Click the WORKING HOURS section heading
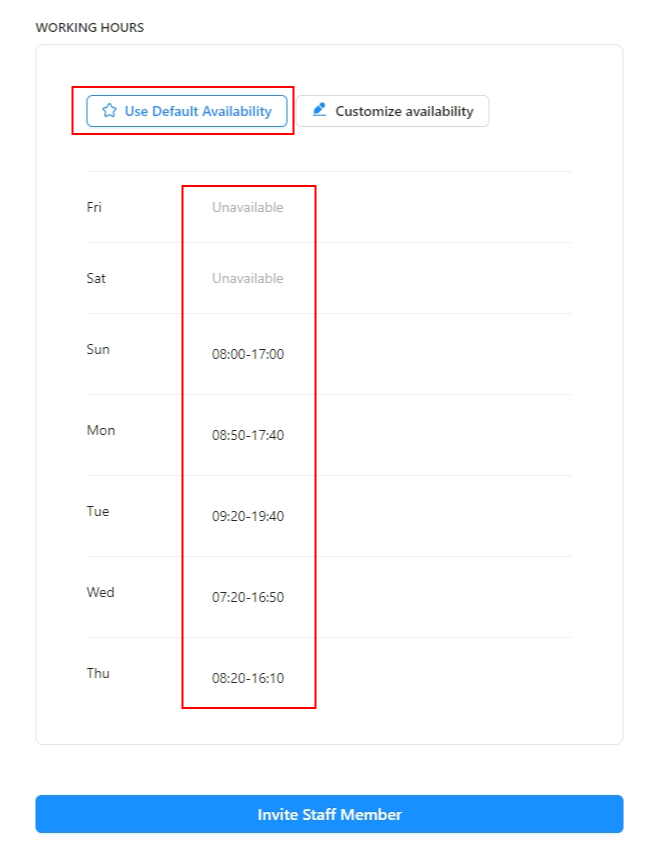 click(90, 27)
